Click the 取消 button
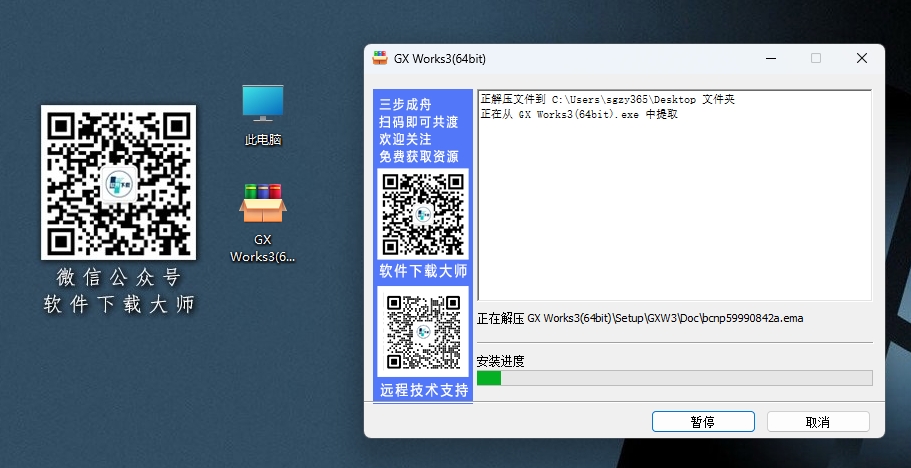Screen dimensions: 911x468 coord(818,422)
